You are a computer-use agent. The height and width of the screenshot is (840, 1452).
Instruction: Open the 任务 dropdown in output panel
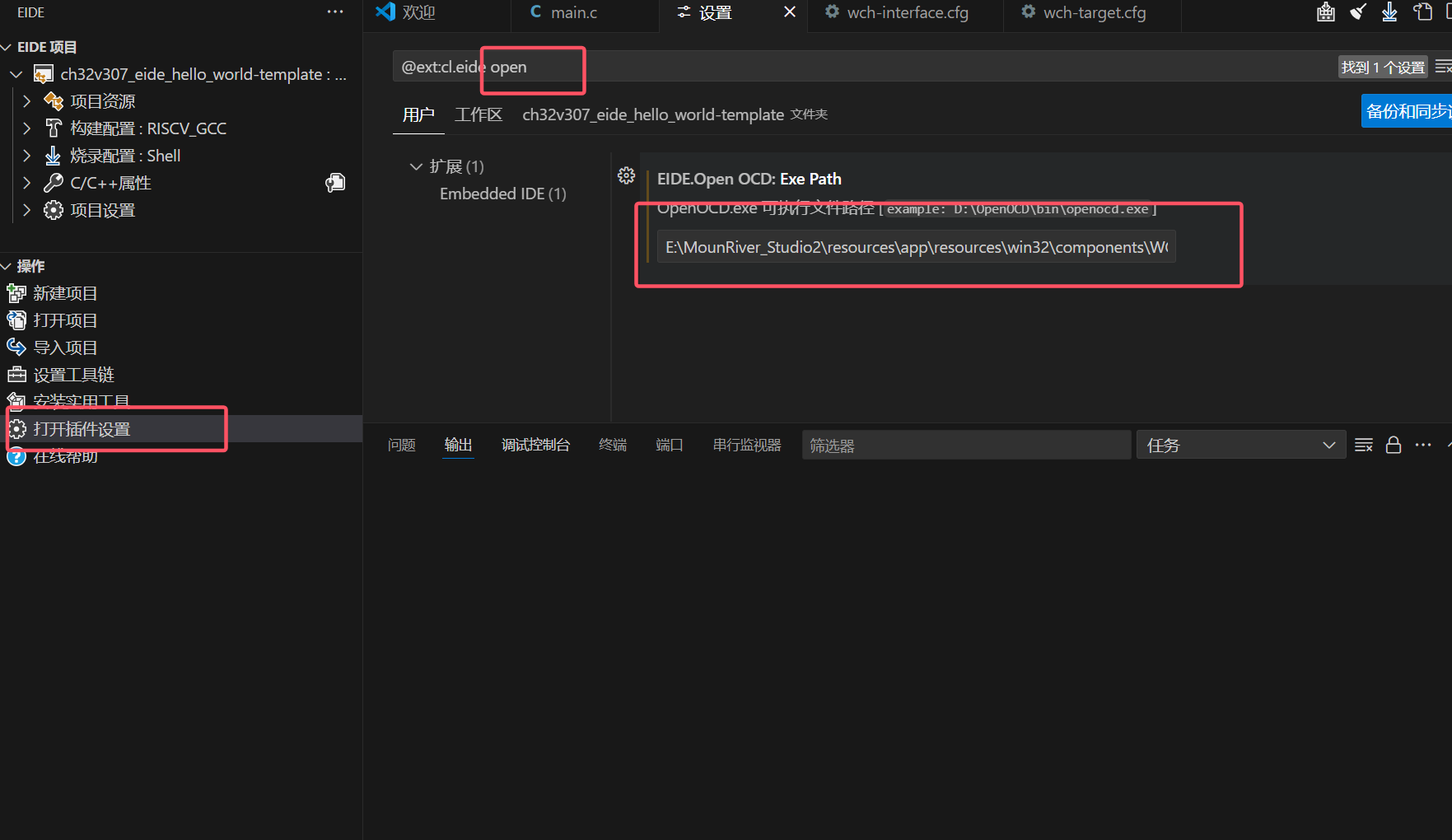pyautogui.click(x=1240, y=445)
